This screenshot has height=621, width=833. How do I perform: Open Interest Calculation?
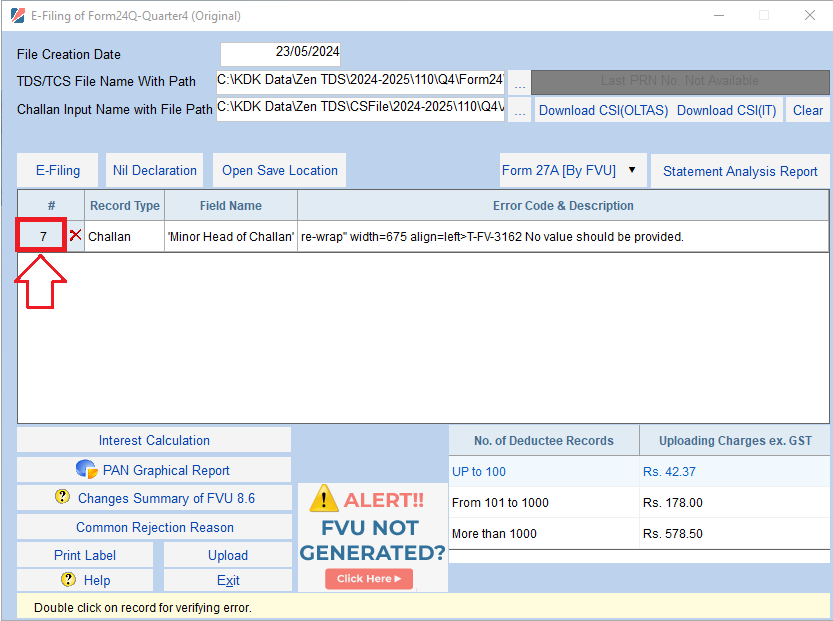pos(154,440)
